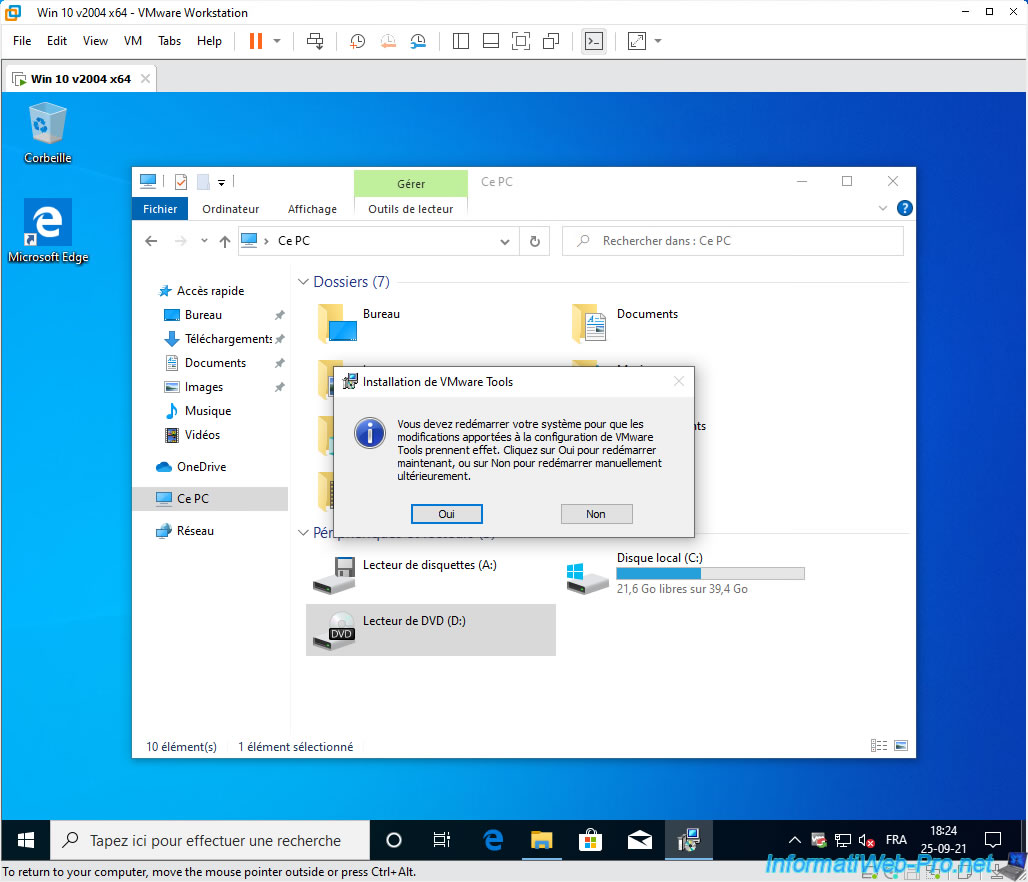Open the VMware View menu
This screenshot has width=1028, height=882.
[x=95, y=41]
